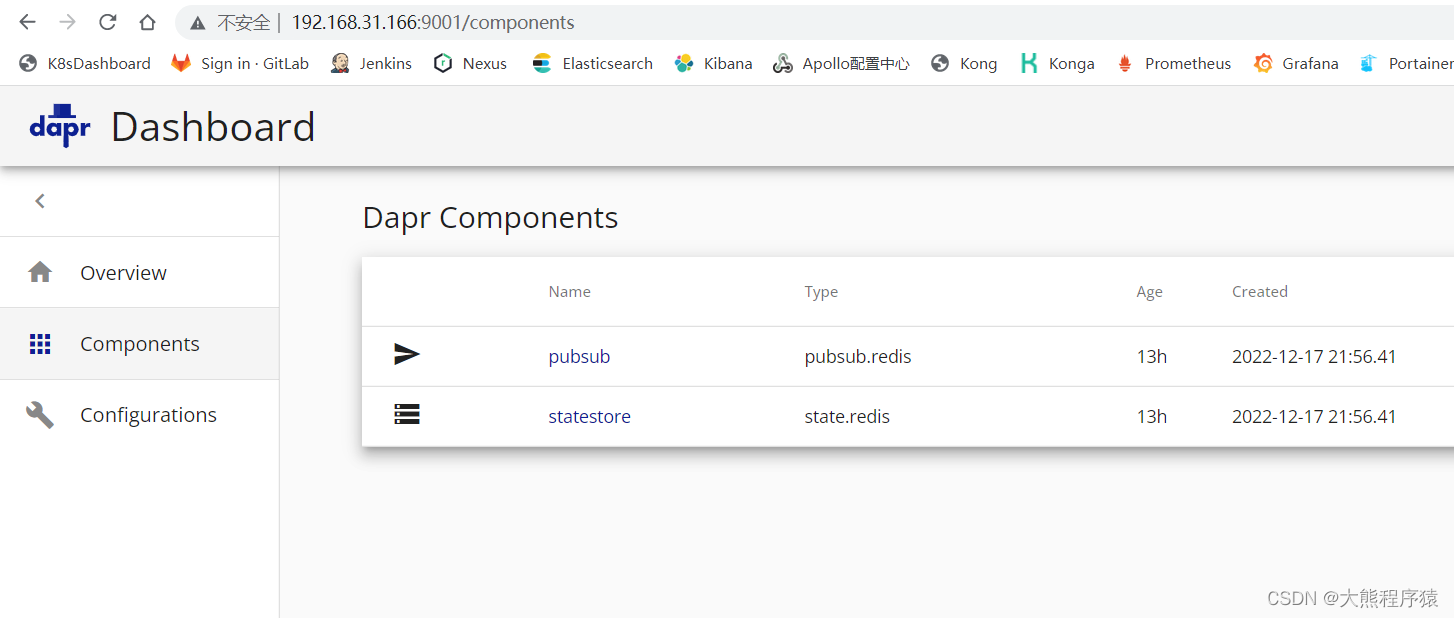Screen dimensions: 1454x618
Task: Open the pubsub component details link
Action: point(579,355)
